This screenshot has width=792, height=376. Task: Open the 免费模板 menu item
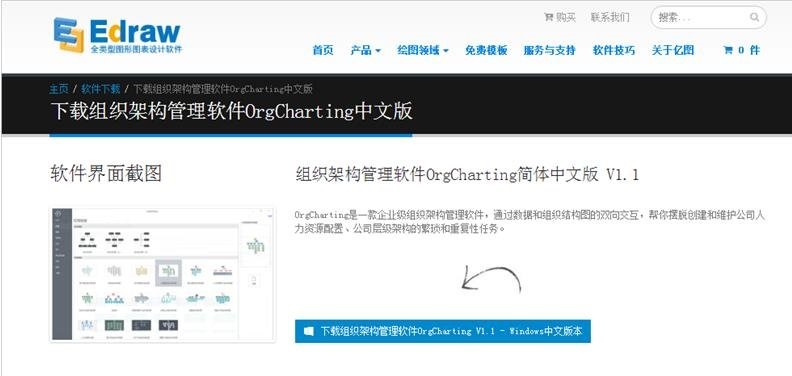click(x=486, y=50)
